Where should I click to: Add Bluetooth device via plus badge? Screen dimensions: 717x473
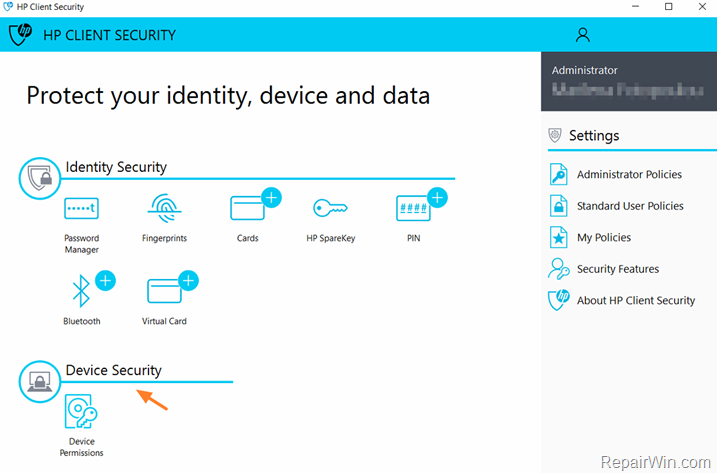106,281
